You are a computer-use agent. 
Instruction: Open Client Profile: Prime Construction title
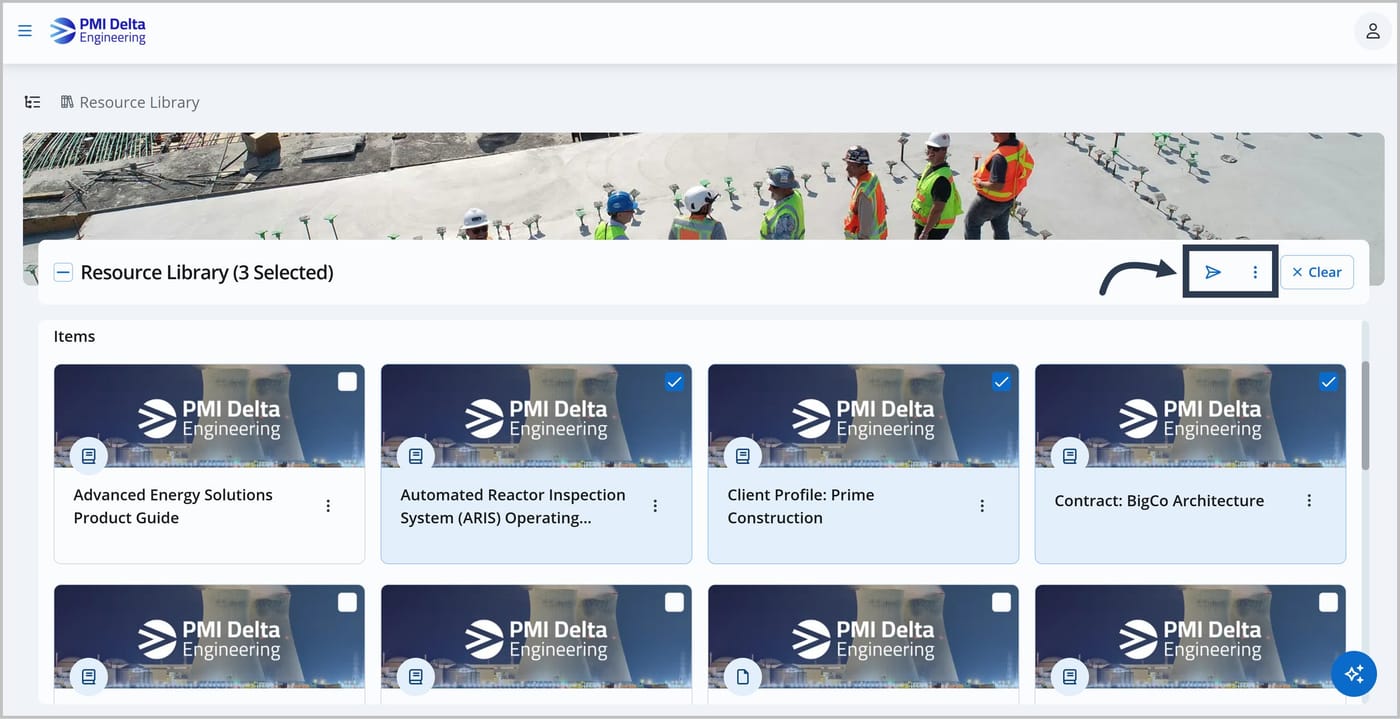(x=801, y=506)
